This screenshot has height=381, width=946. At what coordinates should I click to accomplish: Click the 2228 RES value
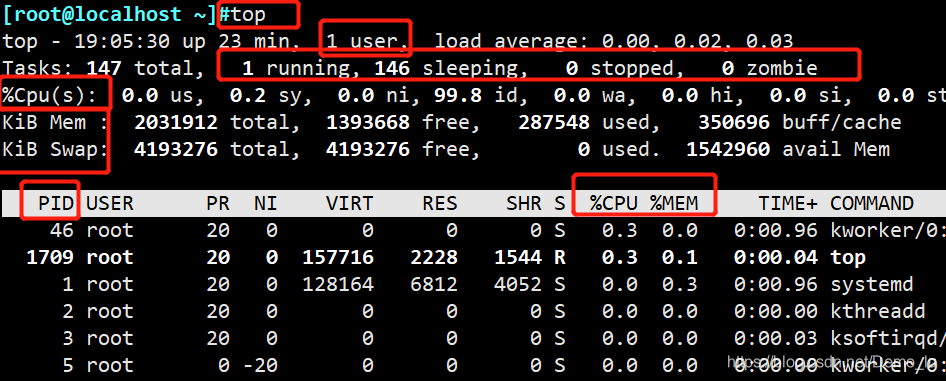(x=434, y=257)
